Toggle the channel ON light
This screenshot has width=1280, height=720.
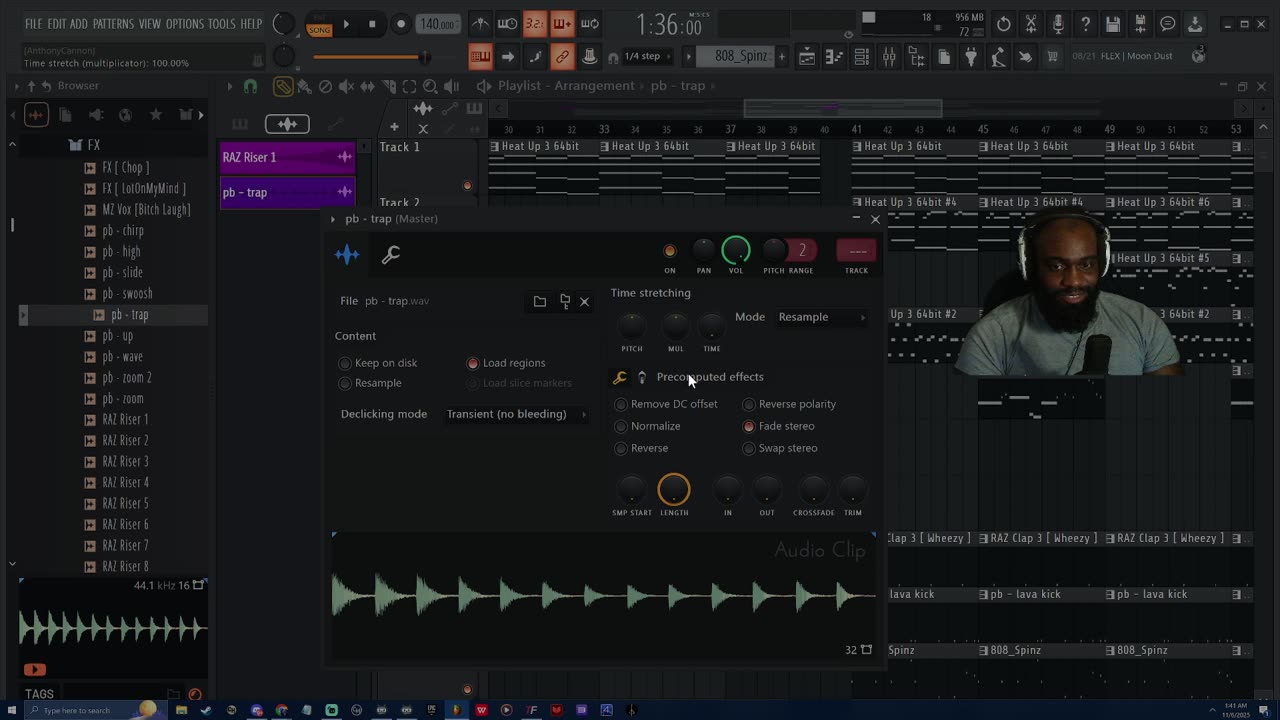pos(670,251)
